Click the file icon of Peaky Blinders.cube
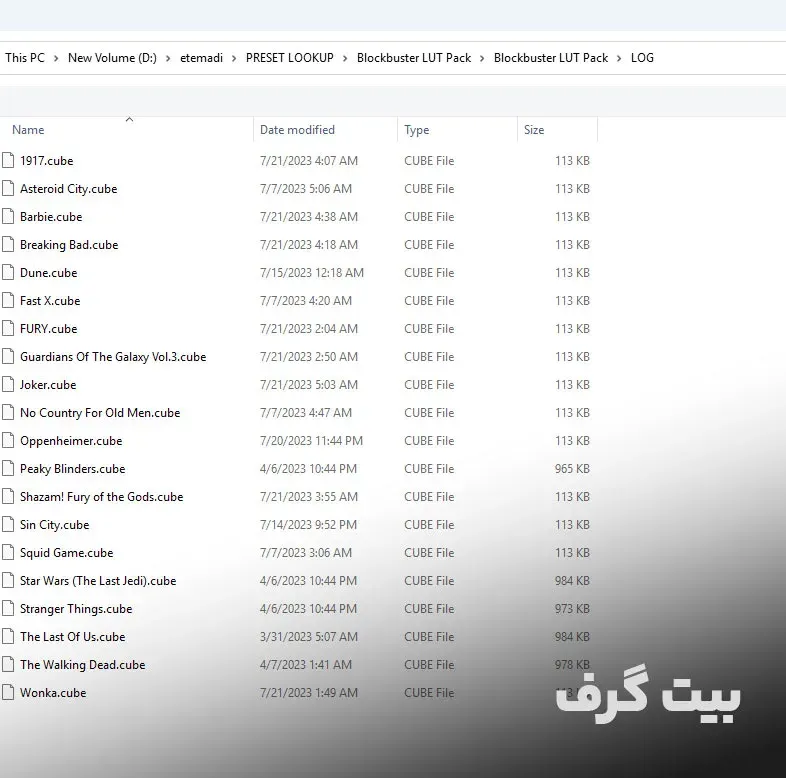This screenshot has height=778, width=786. (8, 469)
